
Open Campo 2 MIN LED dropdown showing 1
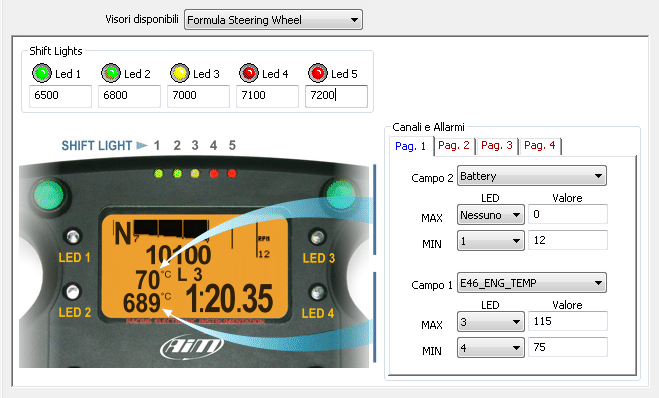(490, 241)
